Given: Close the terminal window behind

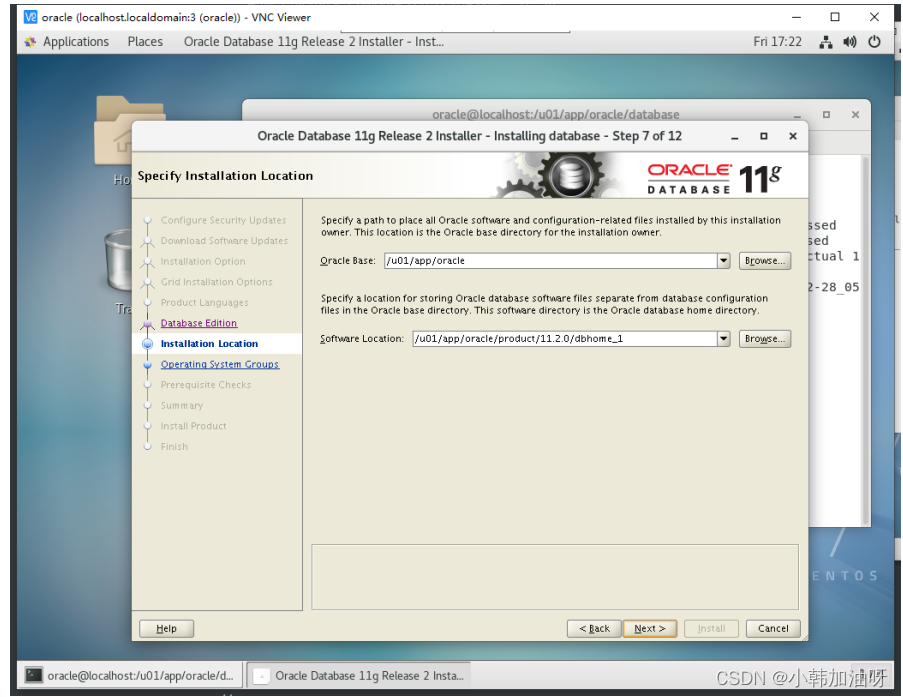Looking at the screenshot, I should [x=856, y=115].
